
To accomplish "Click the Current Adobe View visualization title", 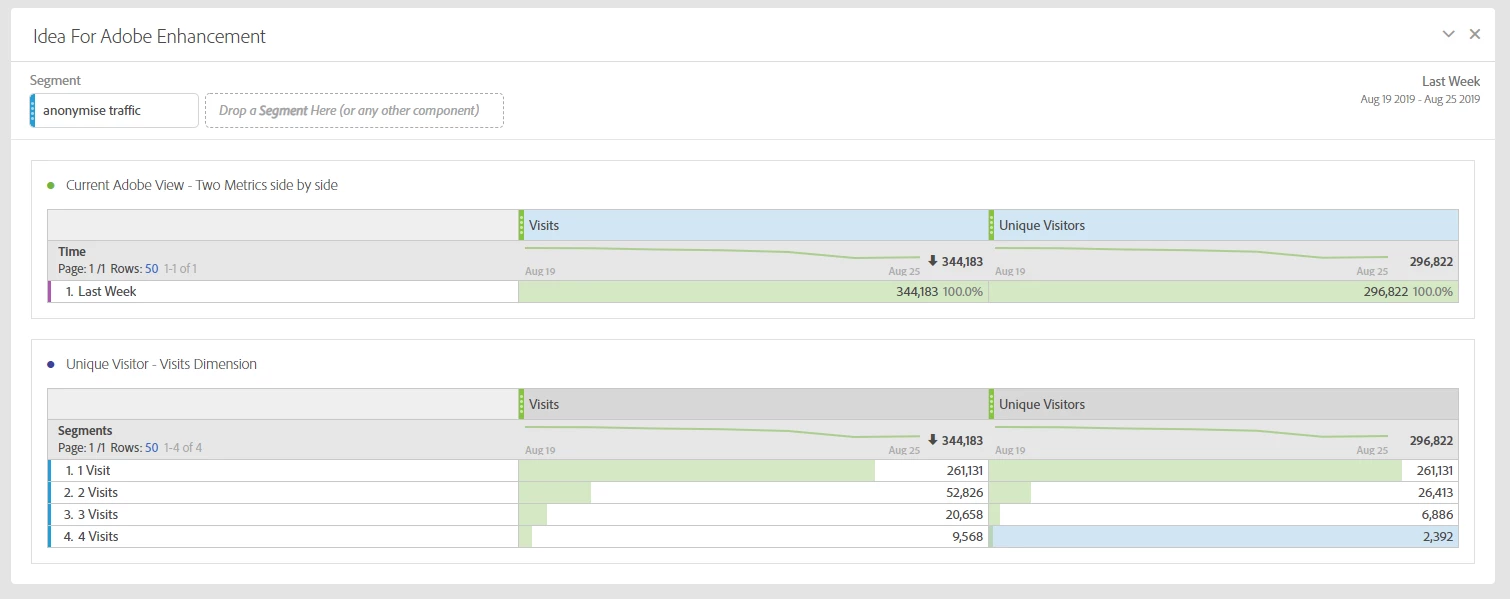I will [x=202, y=185].
